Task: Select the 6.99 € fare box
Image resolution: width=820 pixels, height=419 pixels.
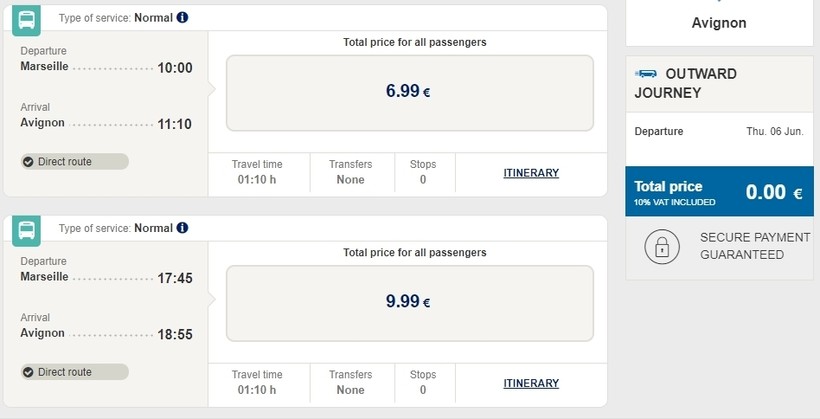Action: (x=409, y=92)
